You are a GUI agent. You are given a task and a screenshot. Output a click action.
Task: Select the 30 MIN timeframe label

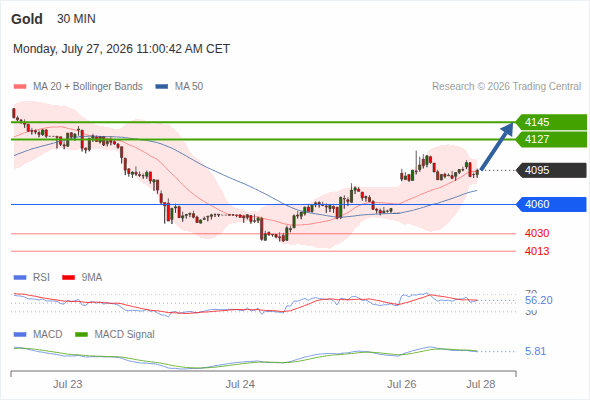click(x=76, y=19)
